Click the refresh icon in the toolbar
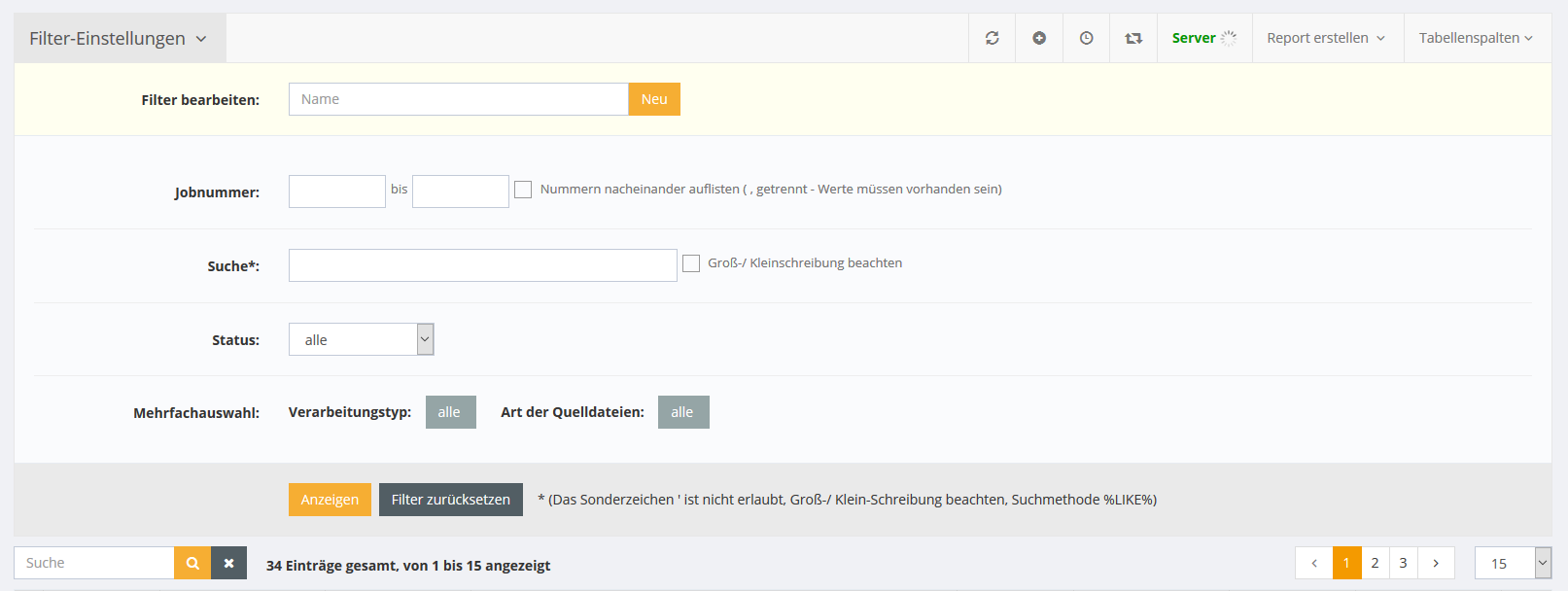Screen dimensions: 1568x591 click(992, 38)
